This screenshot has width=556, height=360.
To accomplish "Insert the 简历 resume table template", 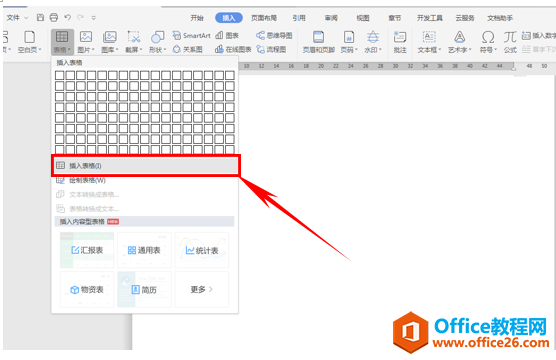I will (x=144, y=289).
